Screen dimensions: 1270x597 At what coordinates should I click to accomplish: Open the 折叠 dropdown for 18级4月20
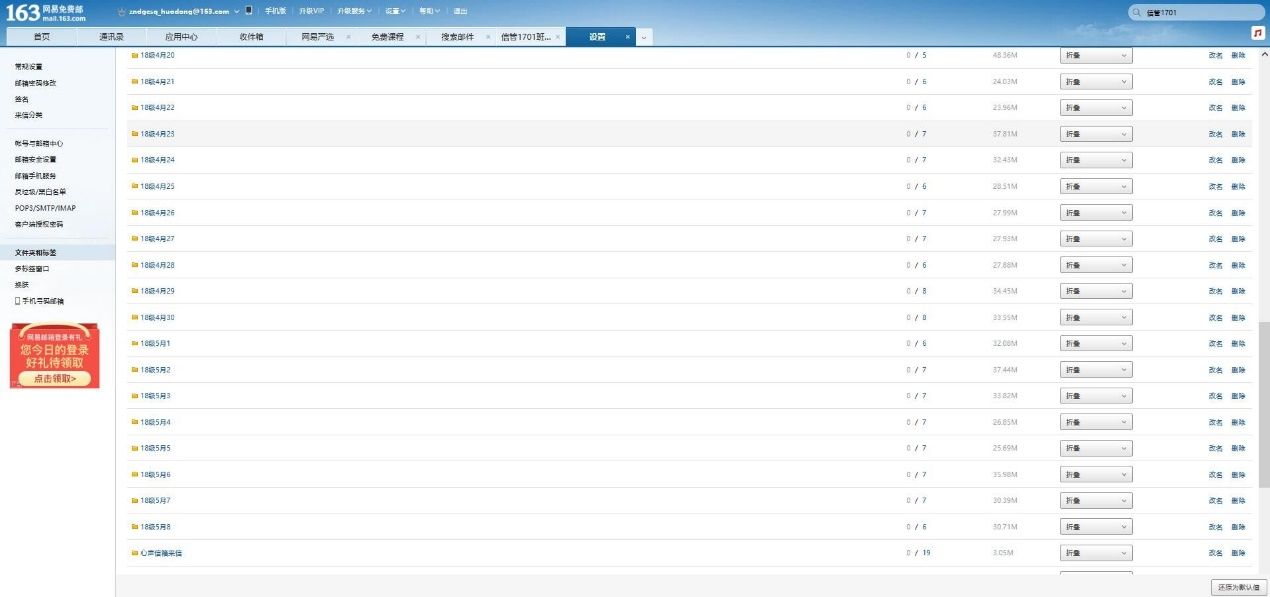pos(1095,56)
